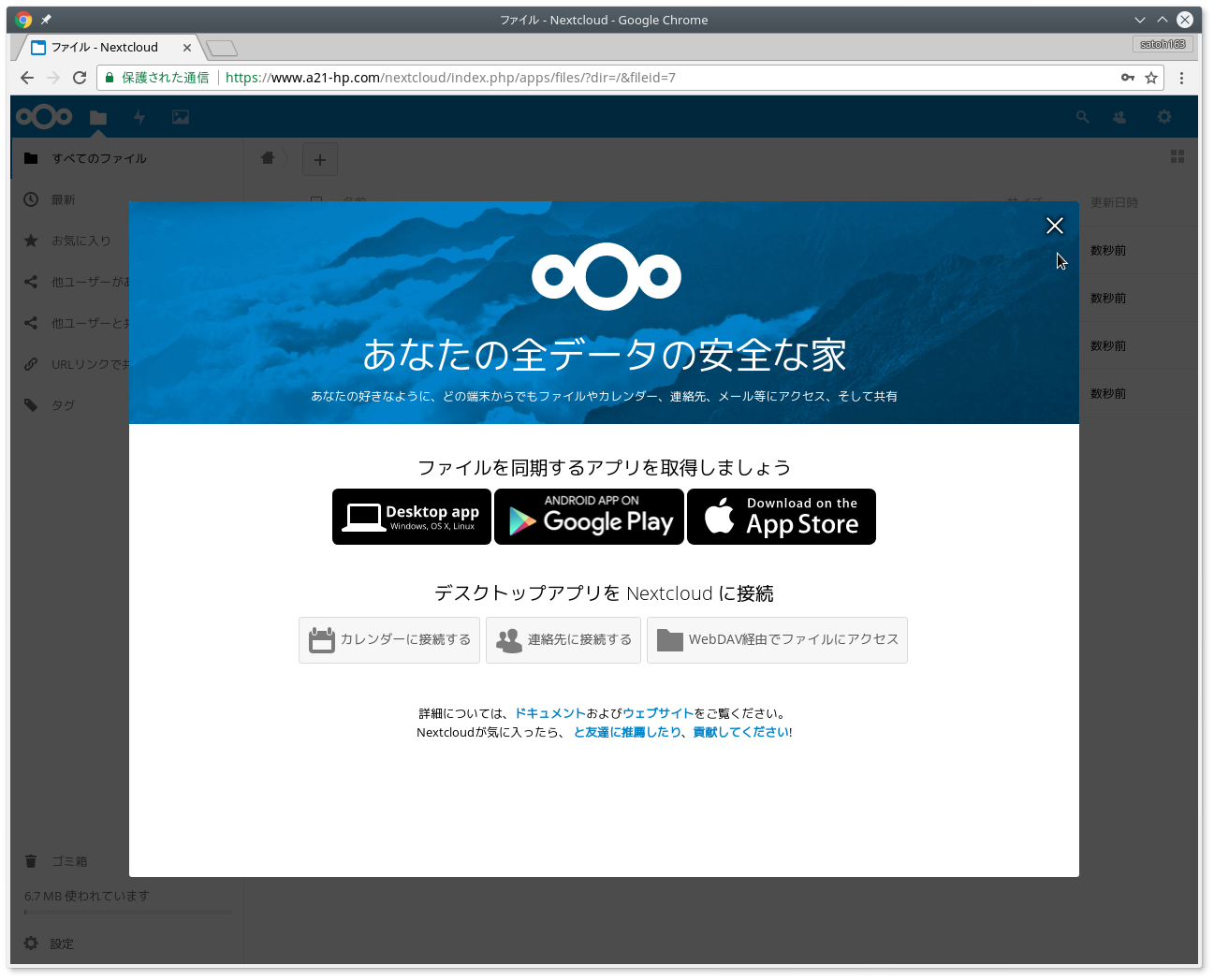Image resolution: width=1214 pixels, height=980 pixels.
Task: Select 最新 in sidebar
Action: (x=126, y=199)
